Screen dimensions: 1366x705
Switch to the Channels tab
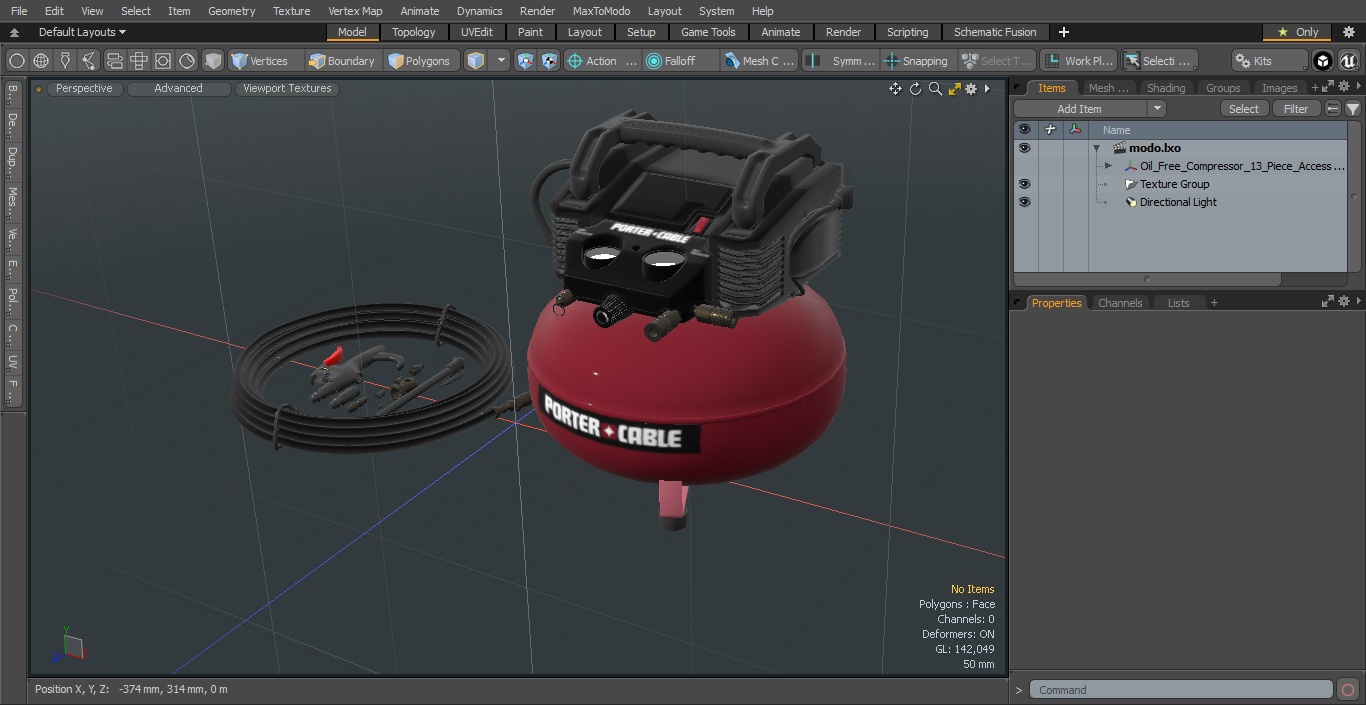[x=1119, y=303]
